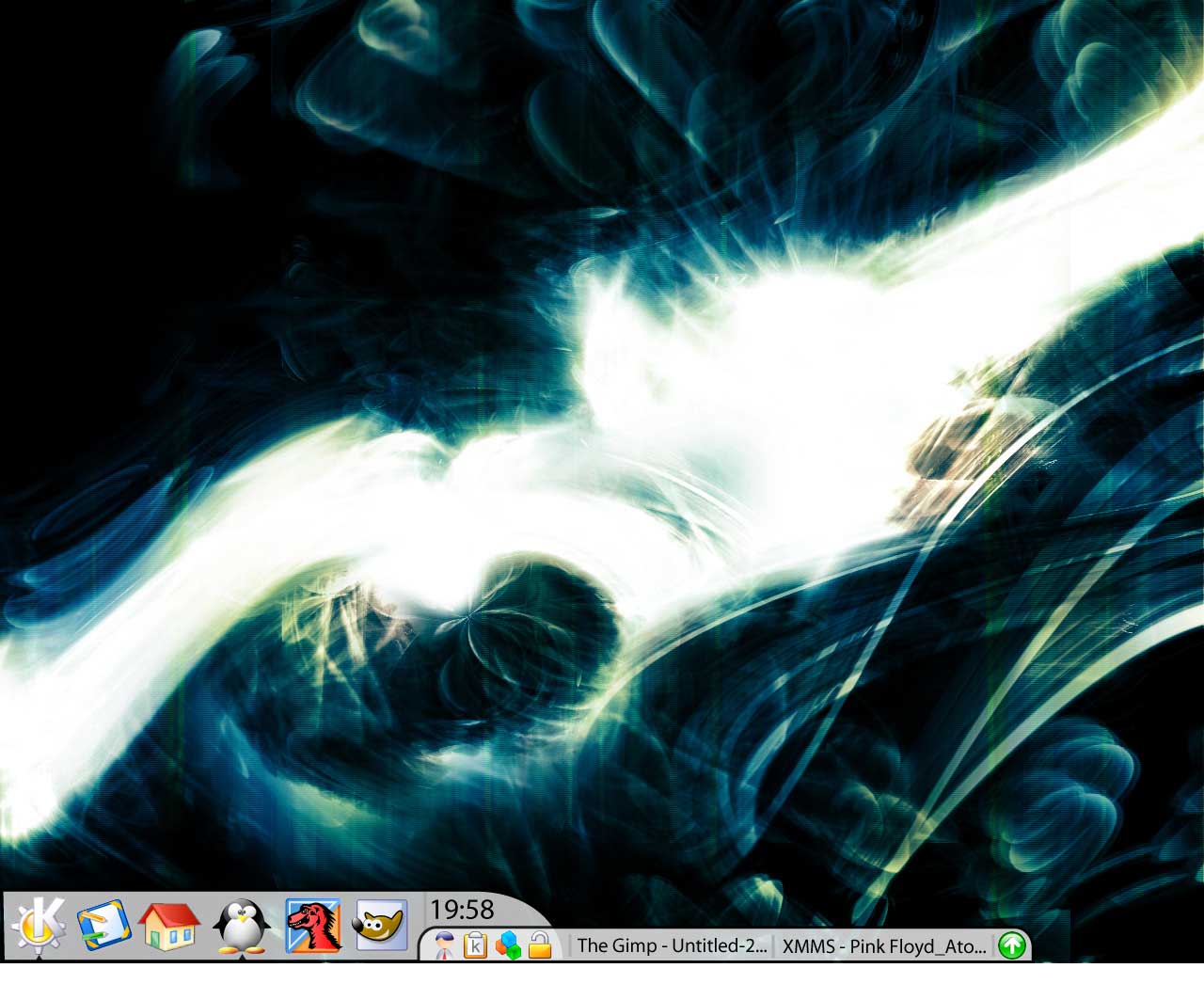
Task: Click the green up-arrow panel button
Action: coord(1012,945)
